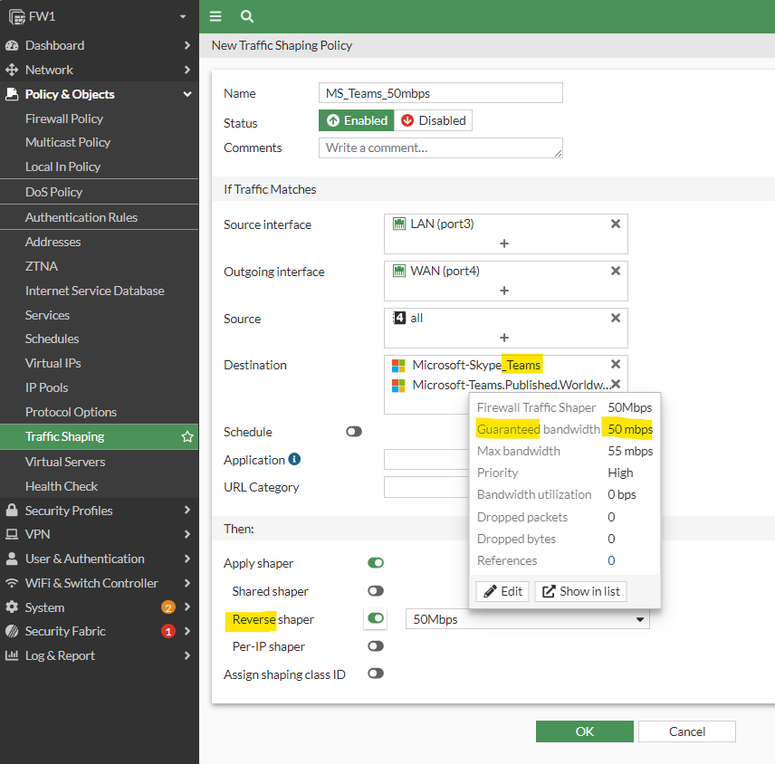Click the hamburger menu icon in top bar
775x764 pixels.
216,16
